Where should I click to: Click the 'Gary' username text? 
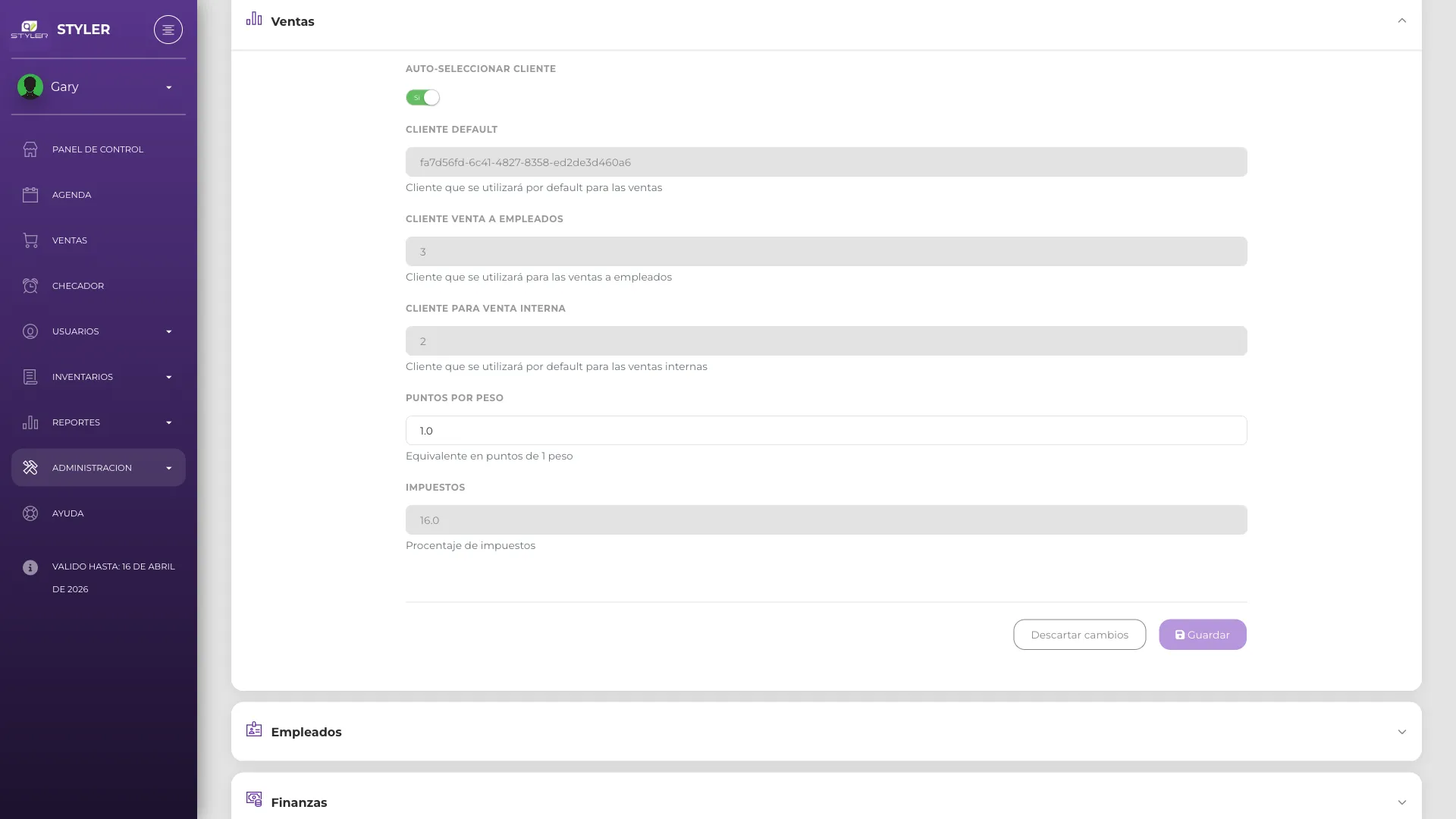64,86
